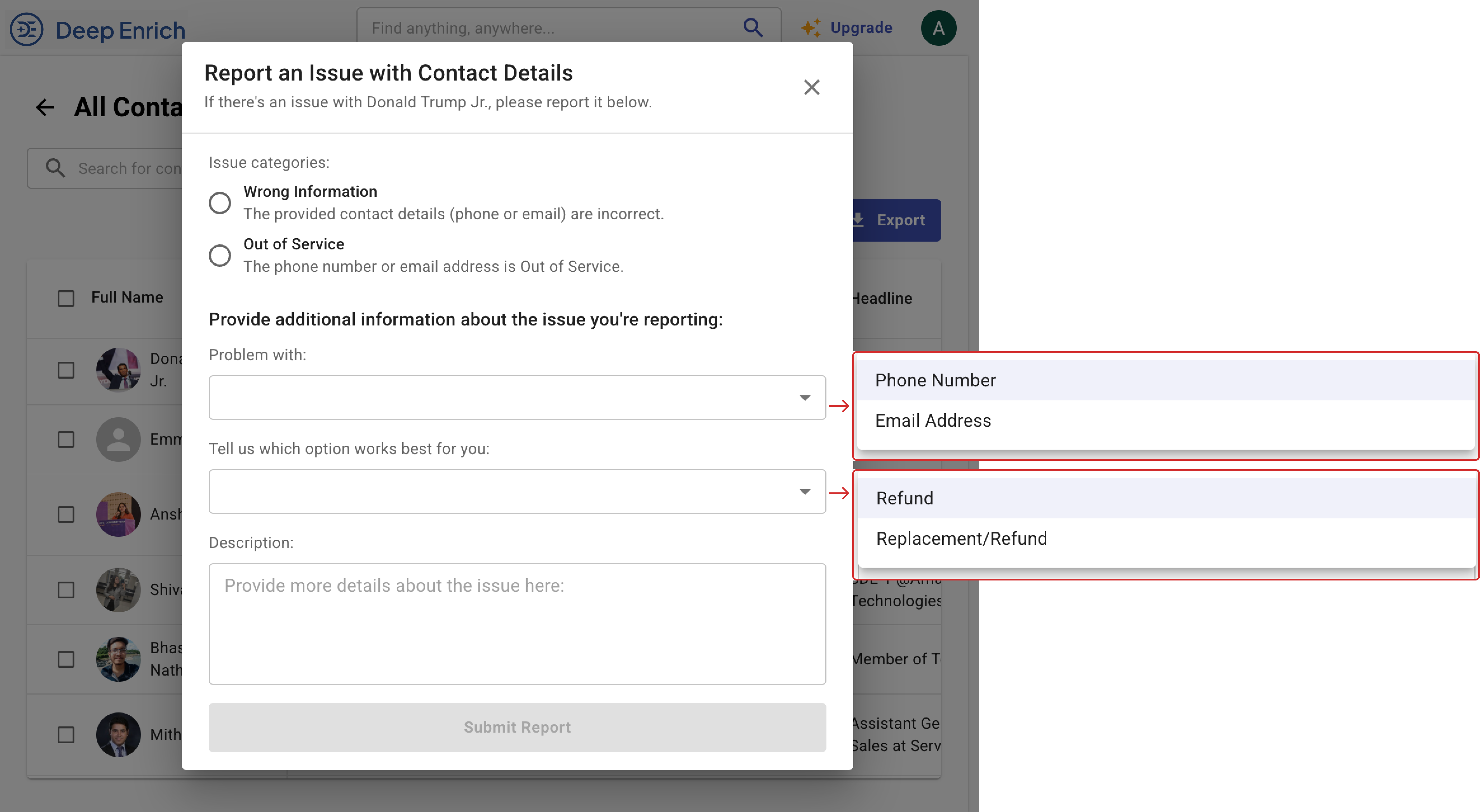The width and height of the screenshot is (1480, 812).
Task: Click the back arrow beside All Contacts
Action: pos(45,107)
